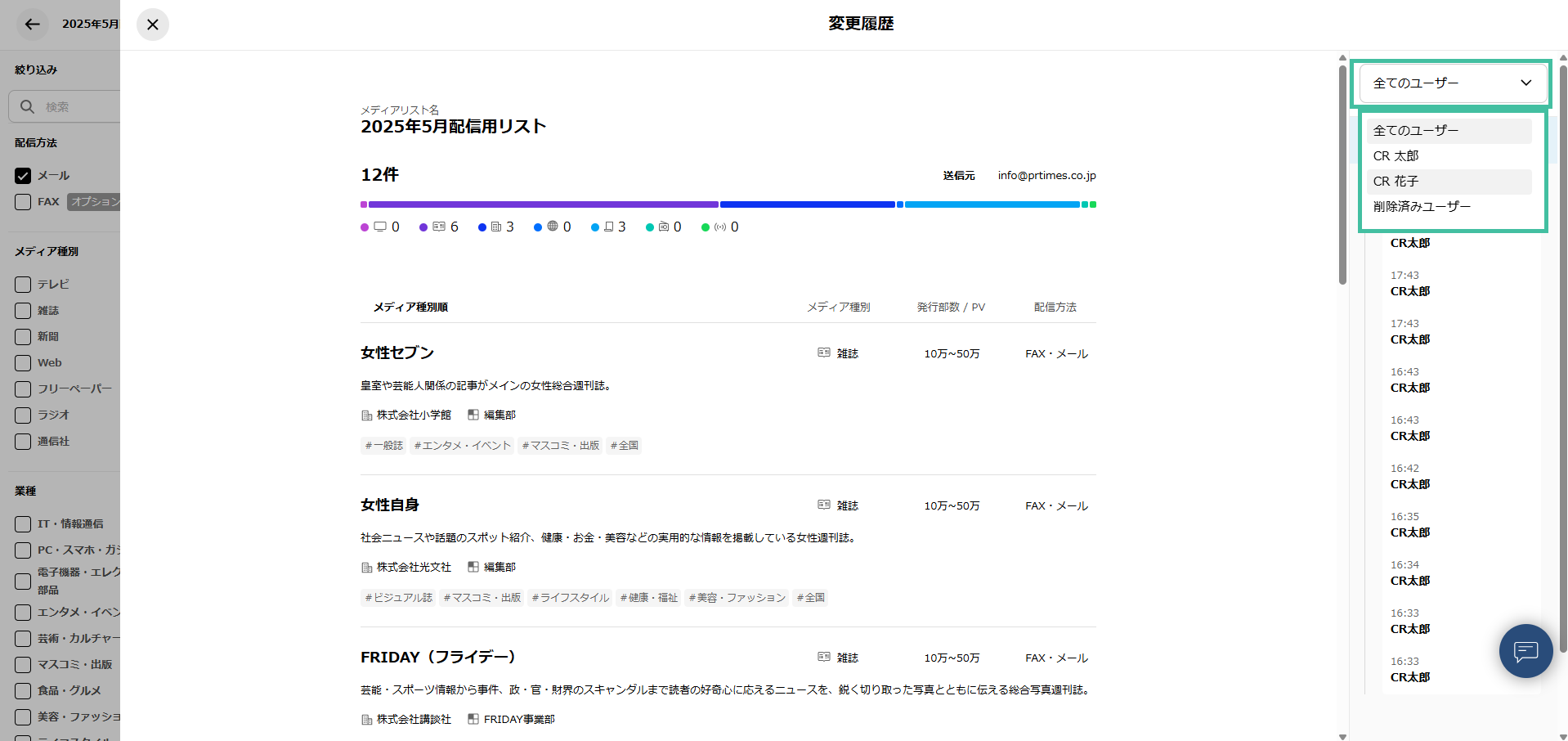Click the magazine count icon showing 6
This screenshot has width=1568, height=741.
[x=439, y=227]
